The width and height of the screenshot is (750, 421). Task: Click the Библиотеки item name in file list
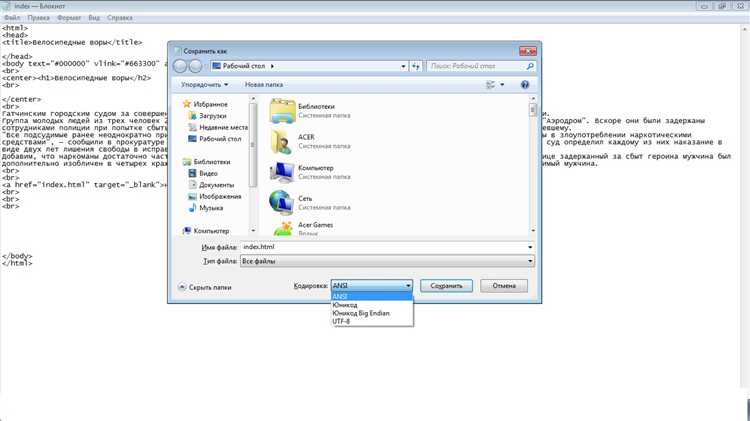click(x=316, y=107)
